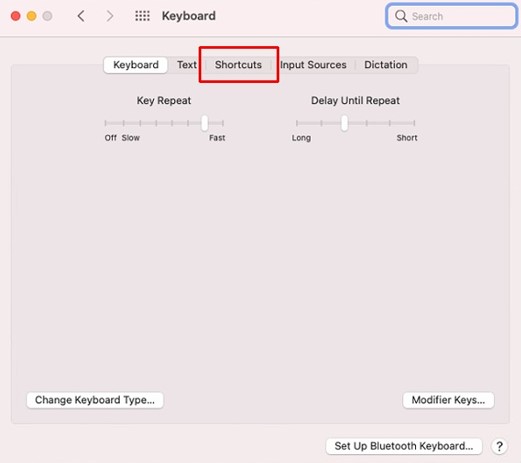The image size is (521, 463).
Task: Go back with the left chevron arrow
Action: pyautogui.click(x=81, y=16)
